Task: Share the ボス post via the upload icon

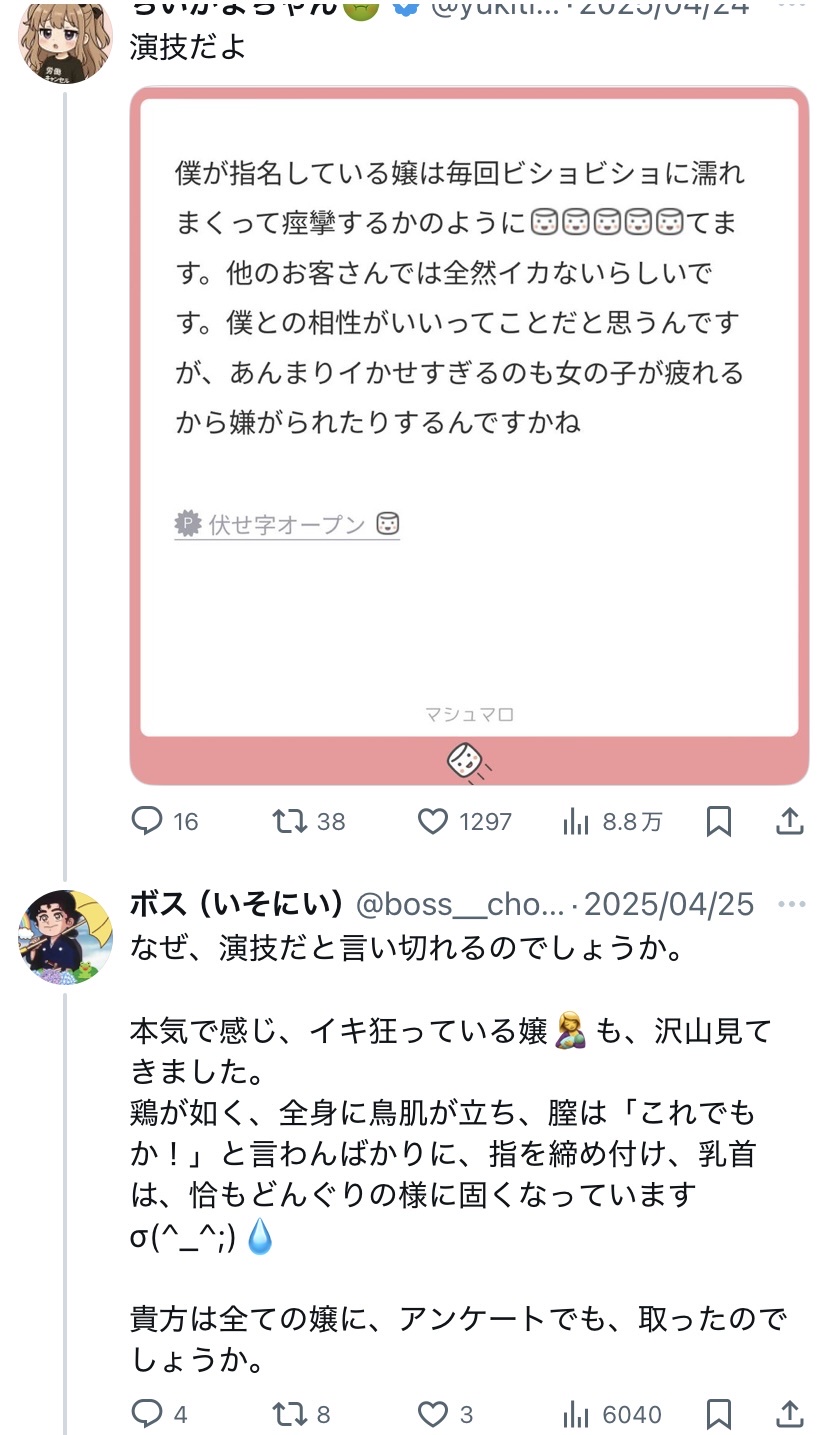Action: [790, 1414]
